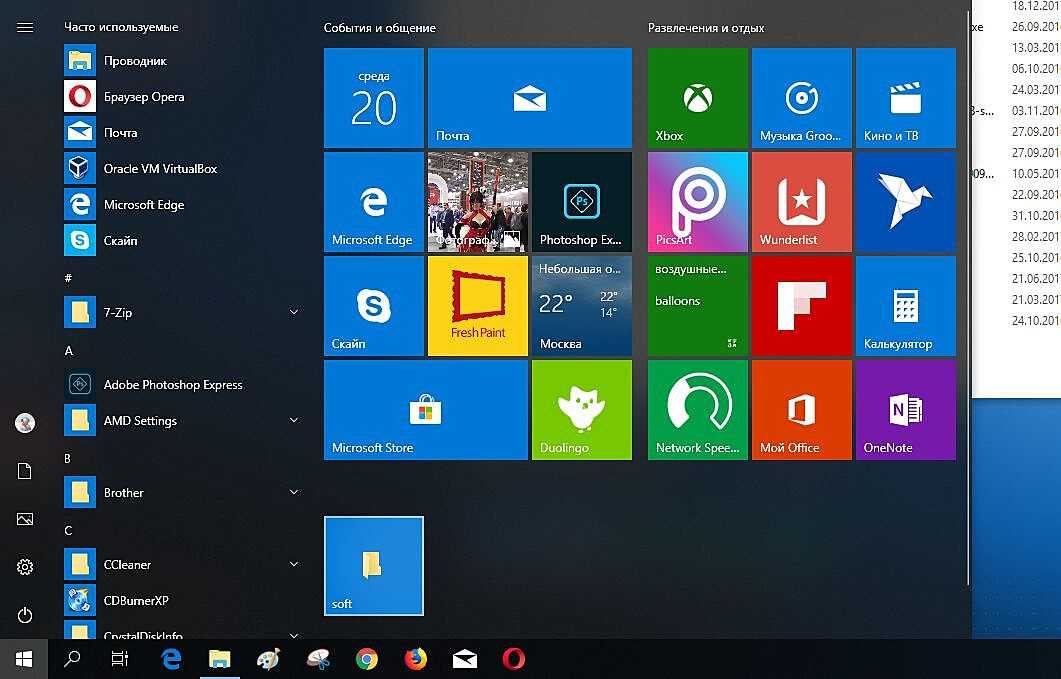This screenshot has height=679, width=1061.
Task: Open Task View on the taskbar
Action: pos(120,659)
